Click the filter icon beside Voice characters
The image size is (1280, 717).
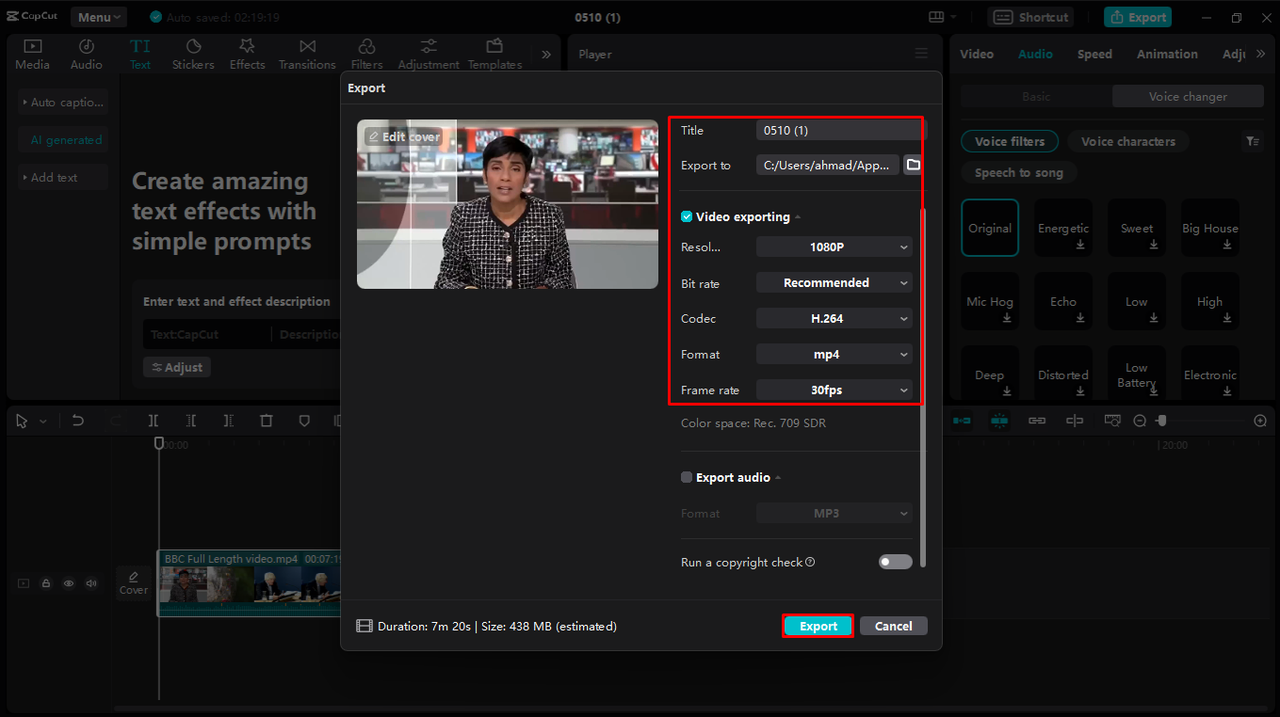click(x=1253, y=142)
